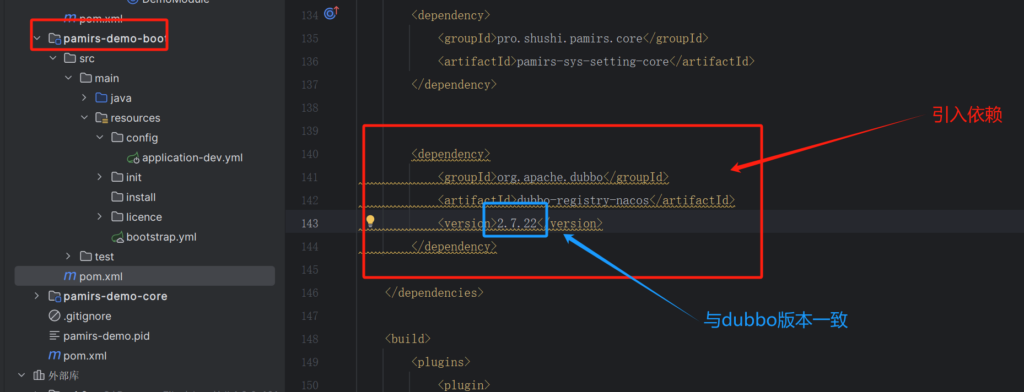Place cursor in pro.shushi.pamirs.core groupId text
The height and width of the screenshot is (392, 1024).
pyautogui.click(x=570, y=39)
